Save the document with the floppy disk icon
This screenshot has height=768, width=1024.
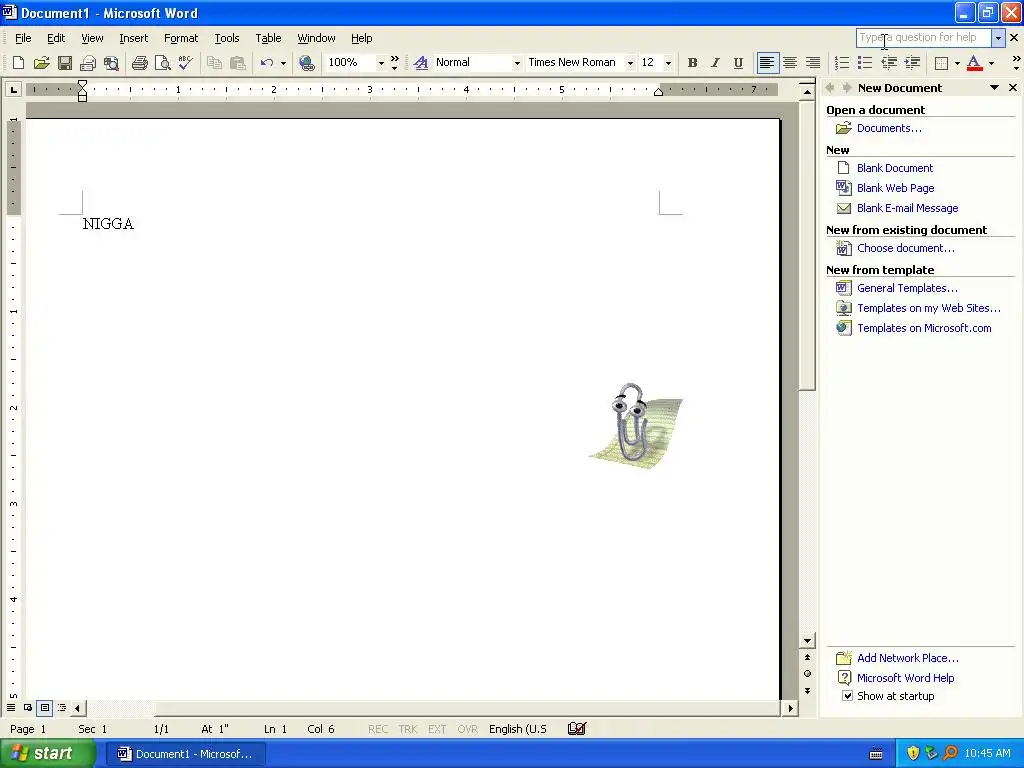(65, 63)
